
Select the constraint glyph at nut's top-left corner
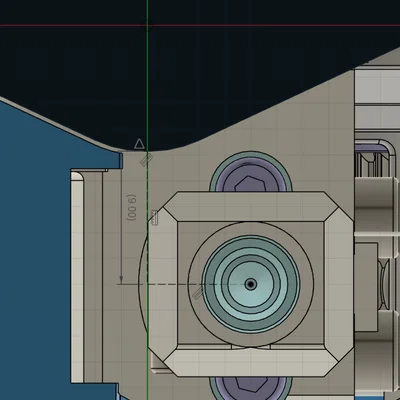[x=154, y=218]
